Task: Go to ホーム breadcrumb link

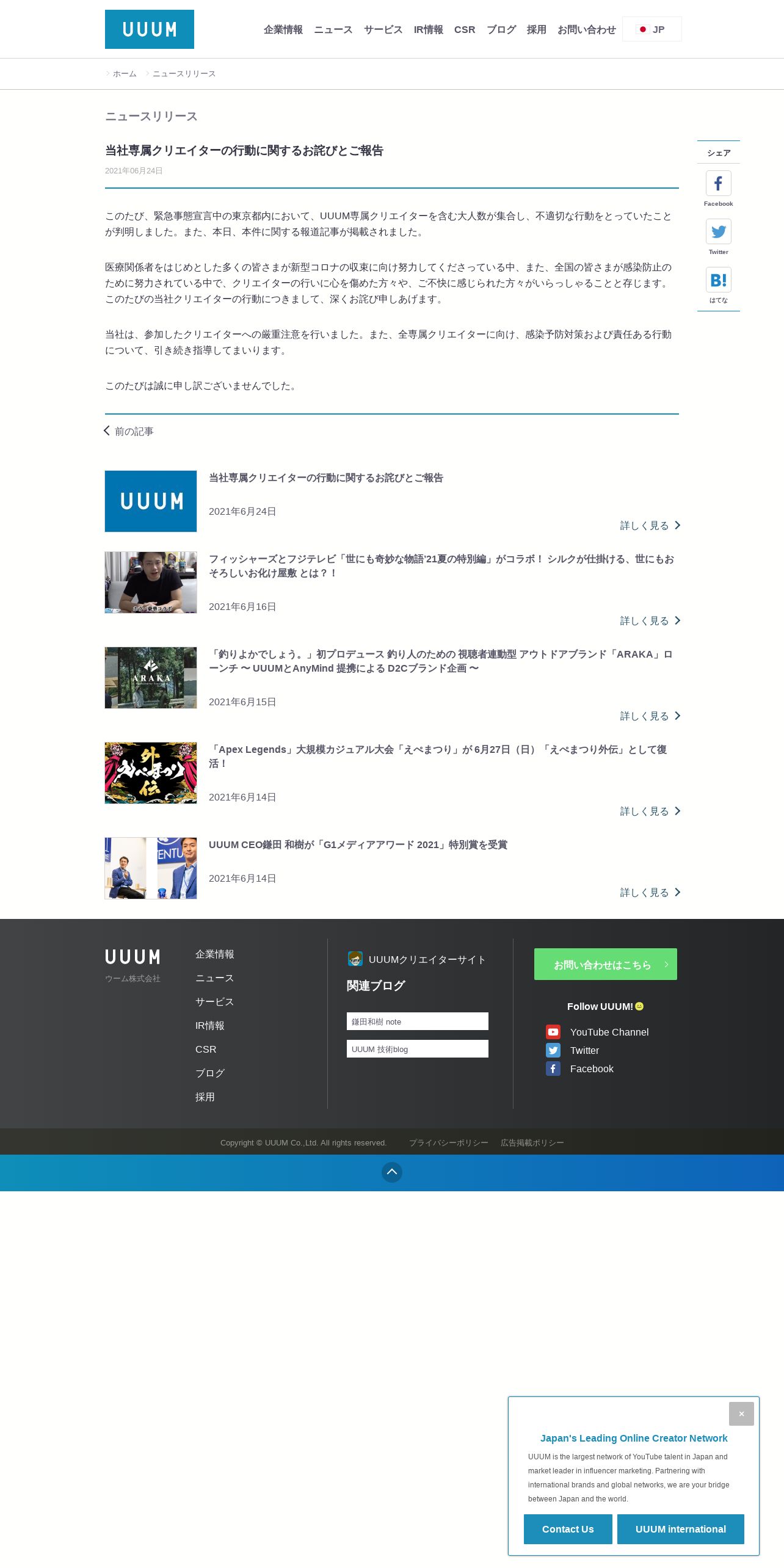Action: (125, 74)
